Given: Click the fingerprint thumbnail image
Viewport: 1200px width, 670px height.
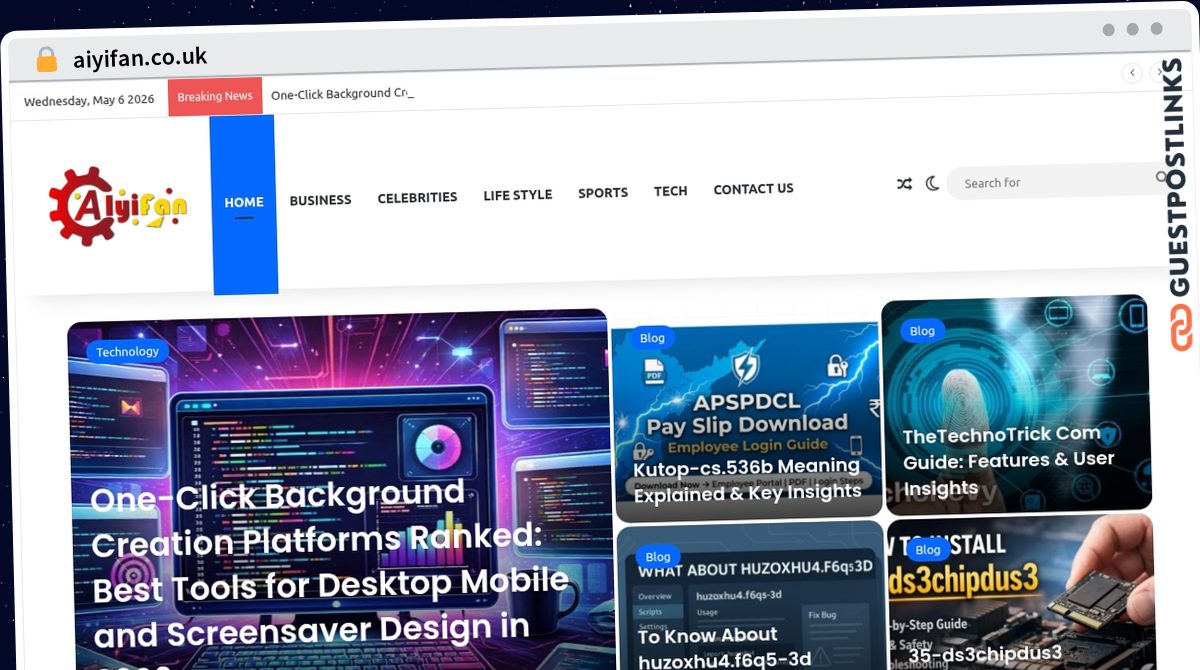Looking at the screenshot, I should pyautogui.click(x=1016, y=405).
